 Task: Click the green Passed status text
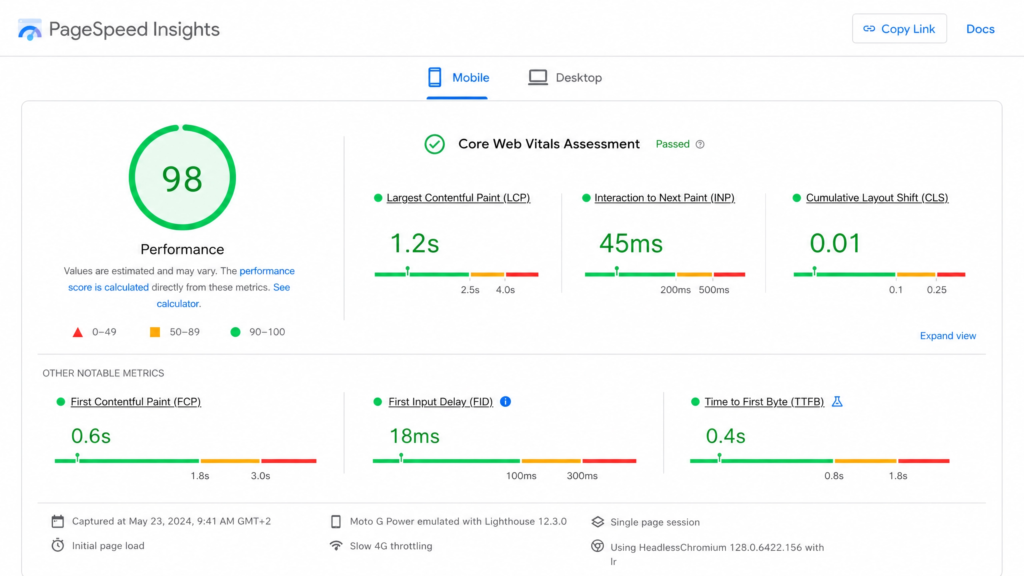point(672,144)
